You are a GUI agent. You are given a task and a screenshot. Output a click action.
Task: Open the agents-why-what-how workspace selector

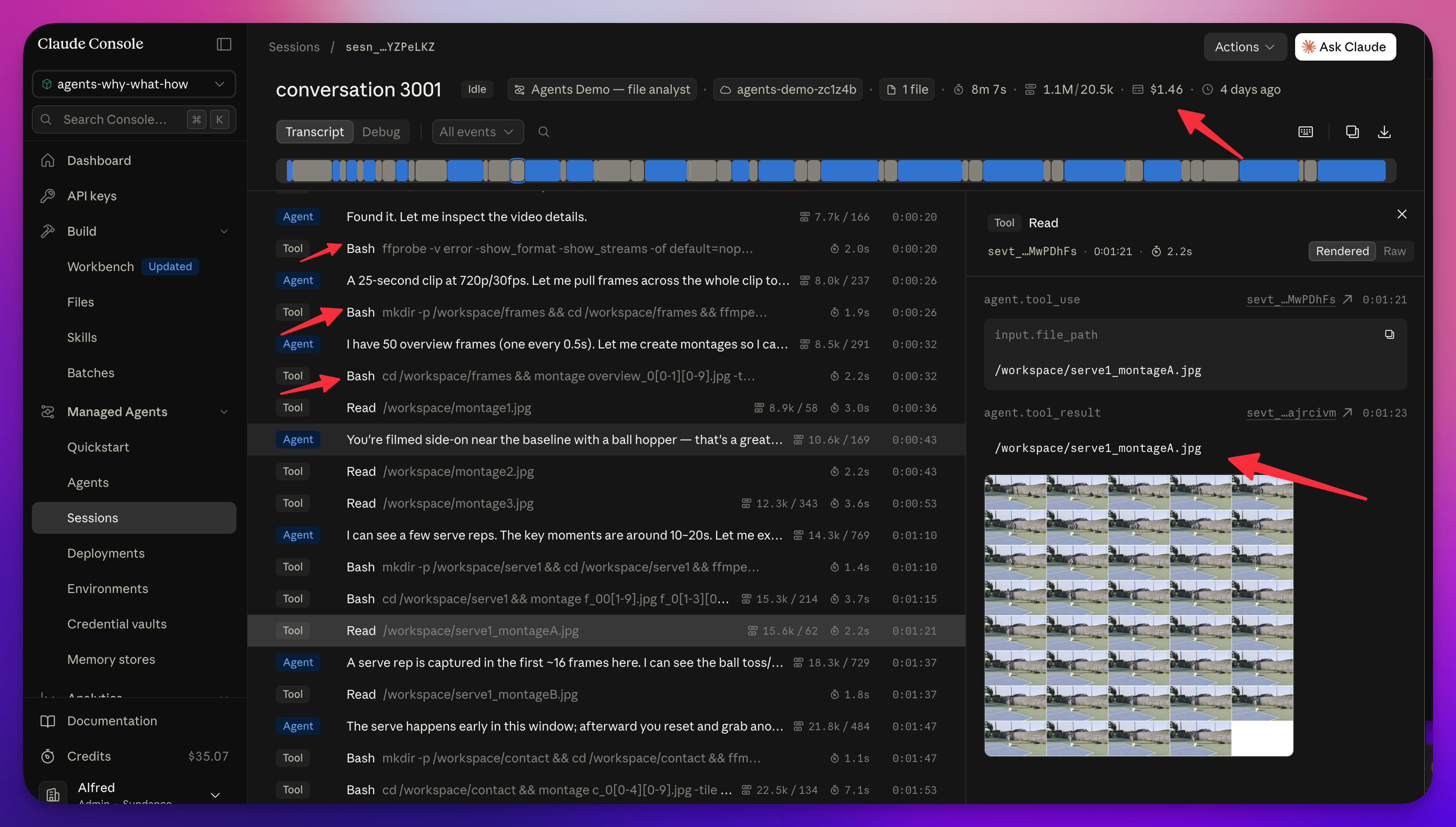point(134,84)
